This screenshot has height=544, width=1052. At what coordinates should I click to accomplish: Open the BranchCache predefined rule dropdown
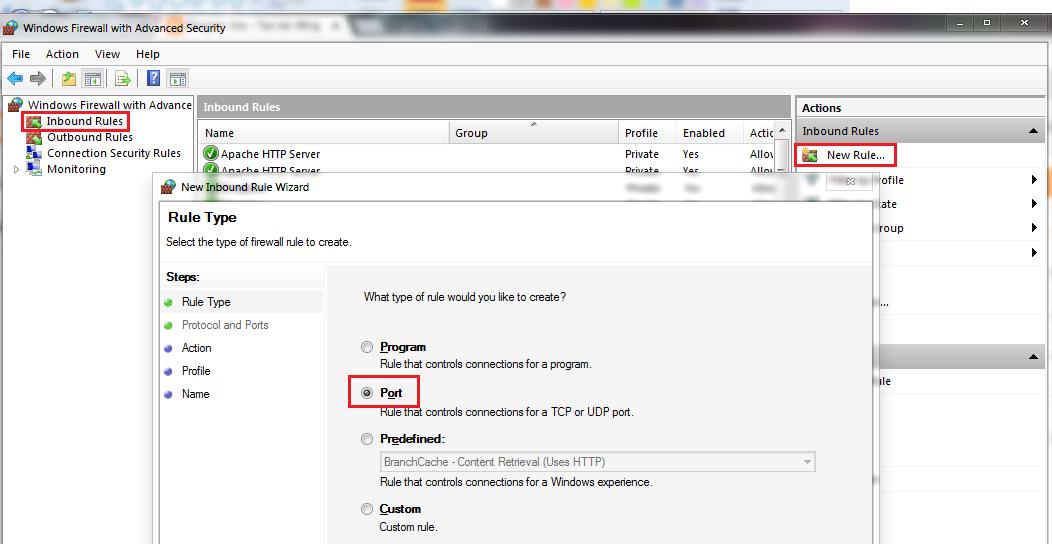tap(597, 461)
